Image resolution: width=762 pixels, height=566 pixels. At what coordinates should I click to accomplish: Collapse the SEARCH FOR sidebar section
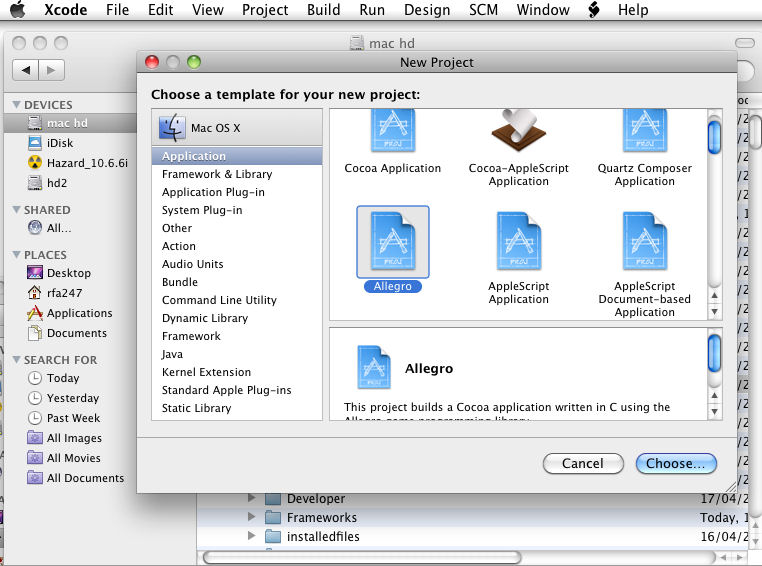pos(17,360)
